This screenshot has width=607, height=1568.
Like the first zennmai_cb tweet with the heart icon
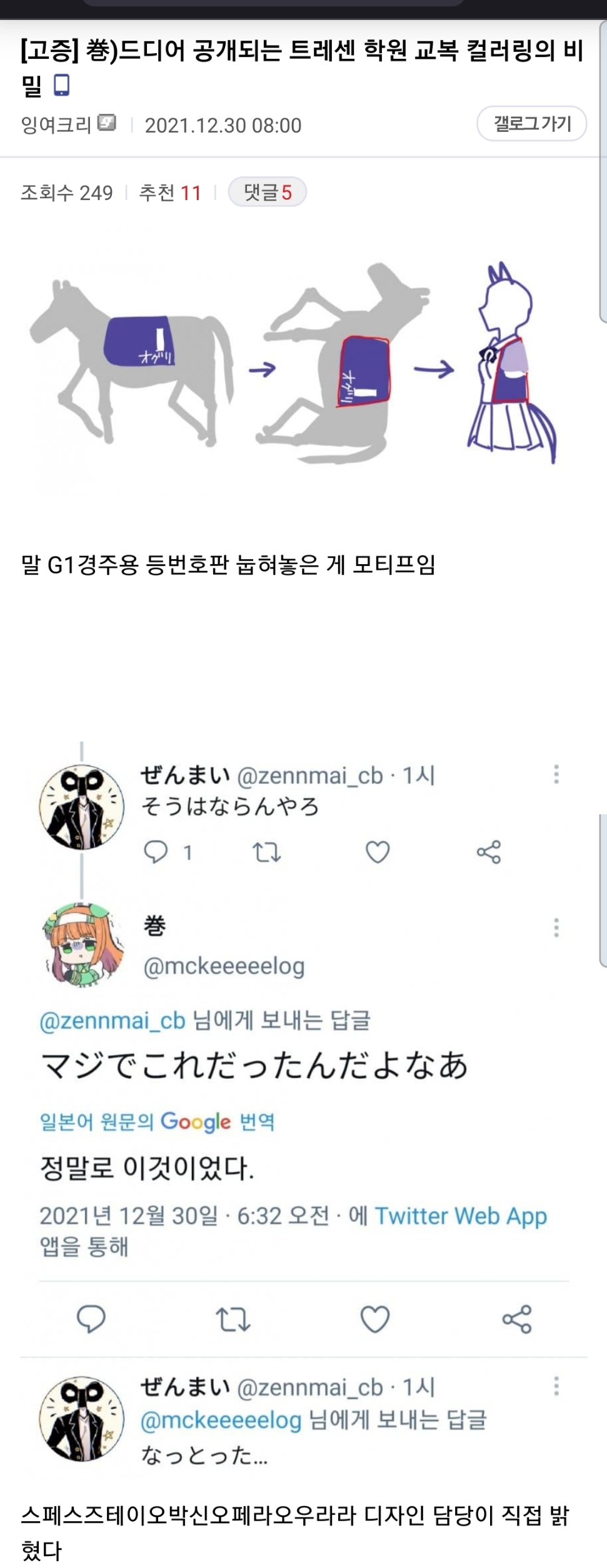pyautogui.click(x=378, y=852)
